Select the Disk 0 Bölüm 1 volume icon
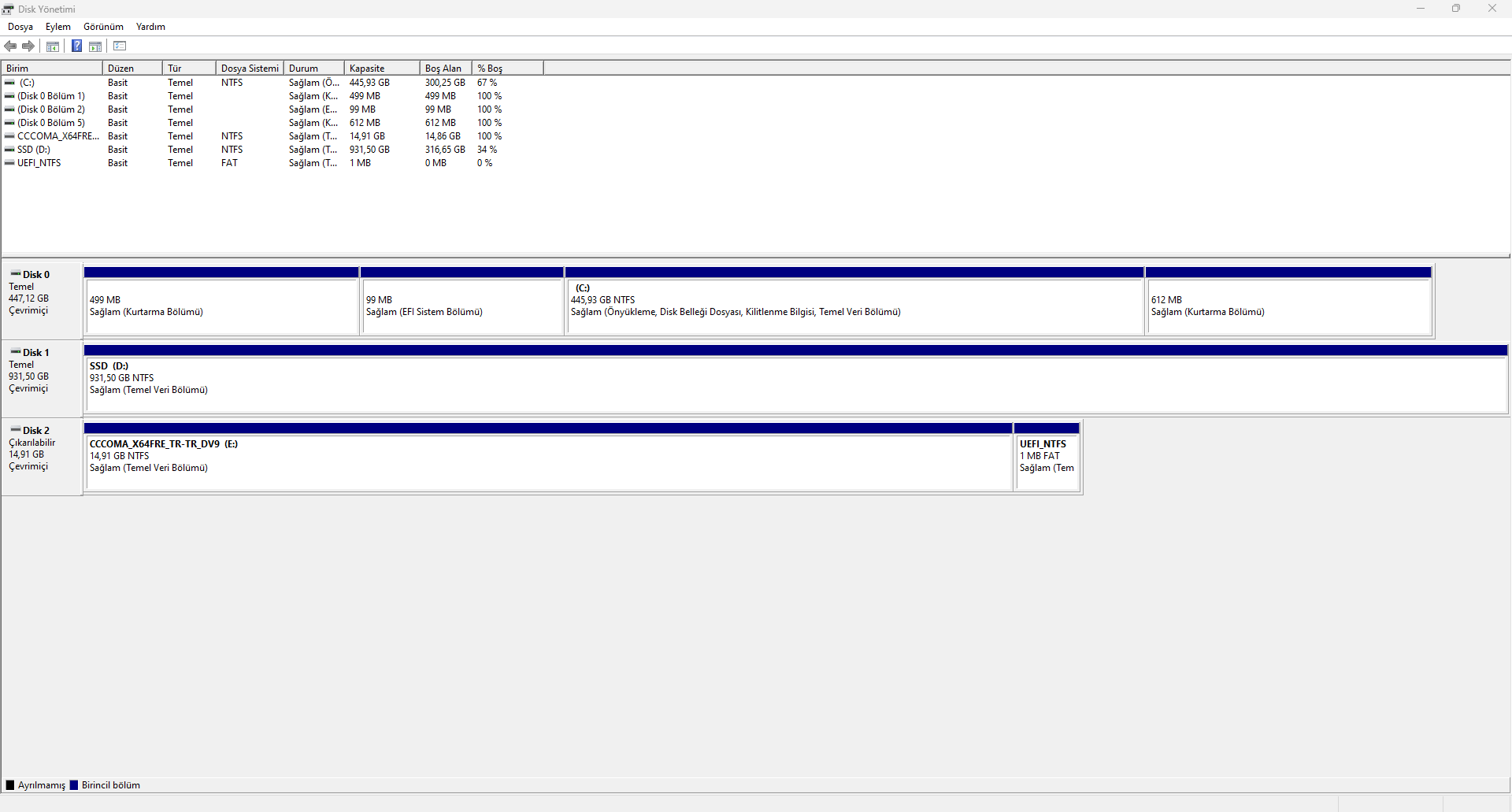Screen dimensions: 1512x812 point(9,96)
